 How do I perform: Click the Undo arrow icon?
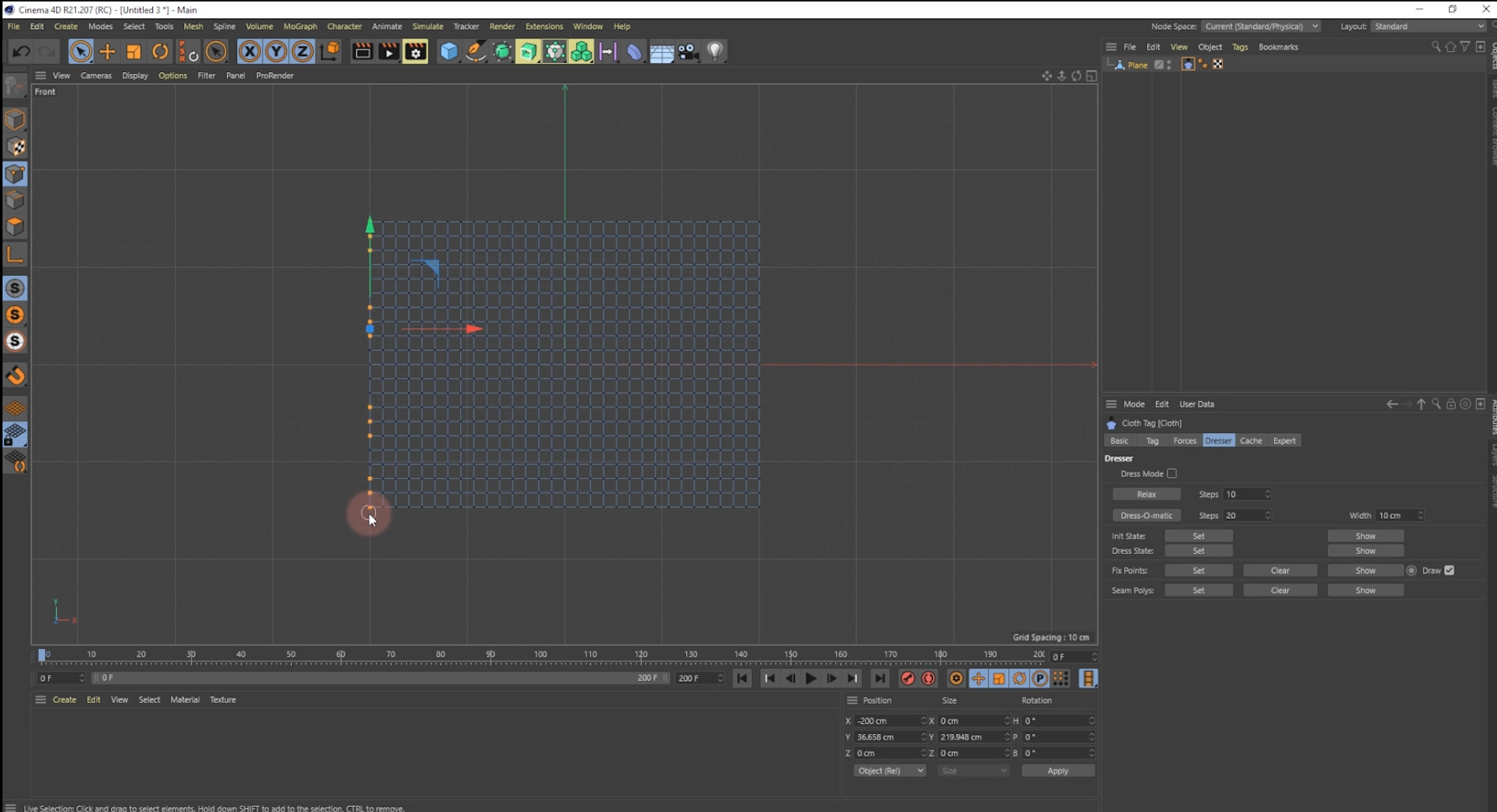(x=21, y=51)
